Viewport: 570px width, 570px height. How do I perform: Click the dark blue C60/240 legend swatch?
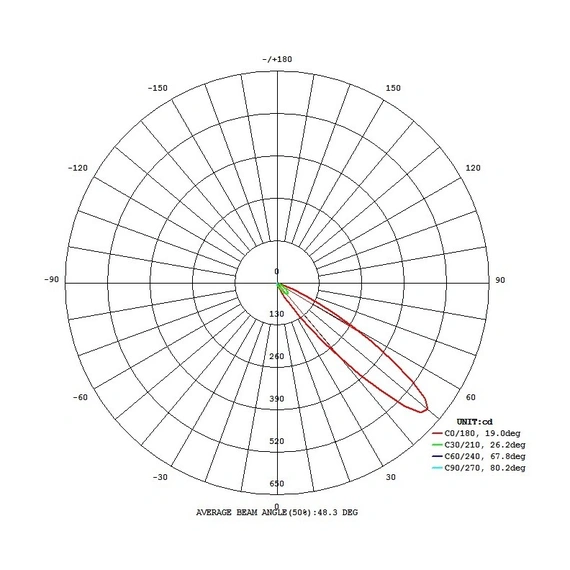[x=437, y=456]
